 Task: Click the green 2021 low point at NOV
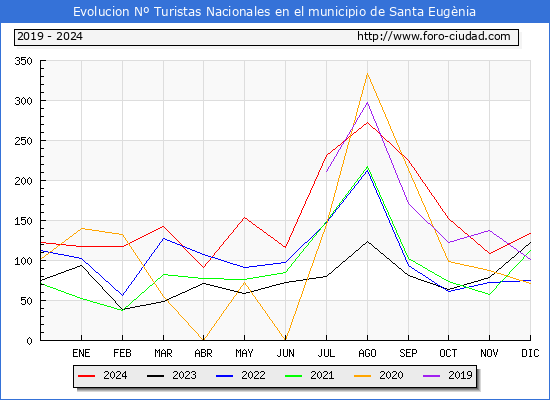(489, 294)
